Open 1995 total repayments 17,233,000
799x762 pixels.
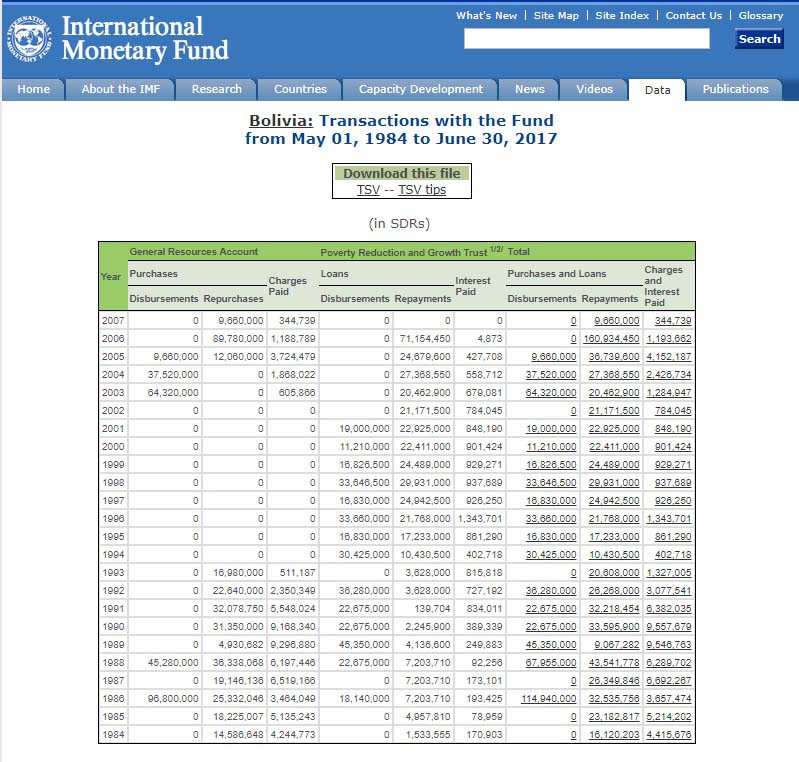(614, 537)
